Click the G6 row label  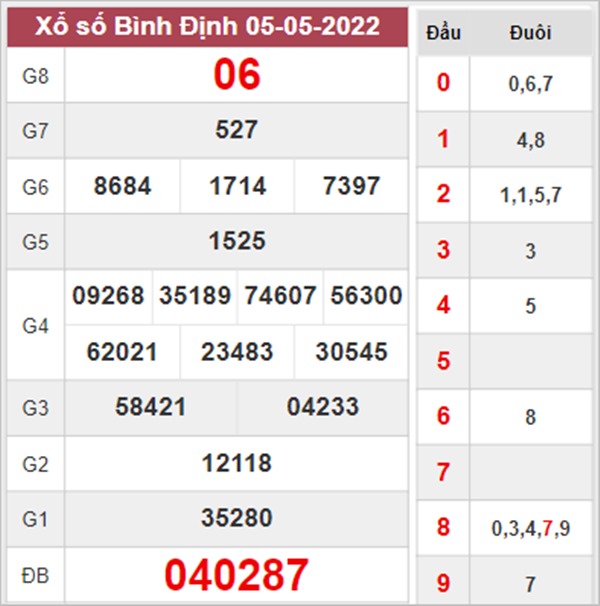coord(36,187)
